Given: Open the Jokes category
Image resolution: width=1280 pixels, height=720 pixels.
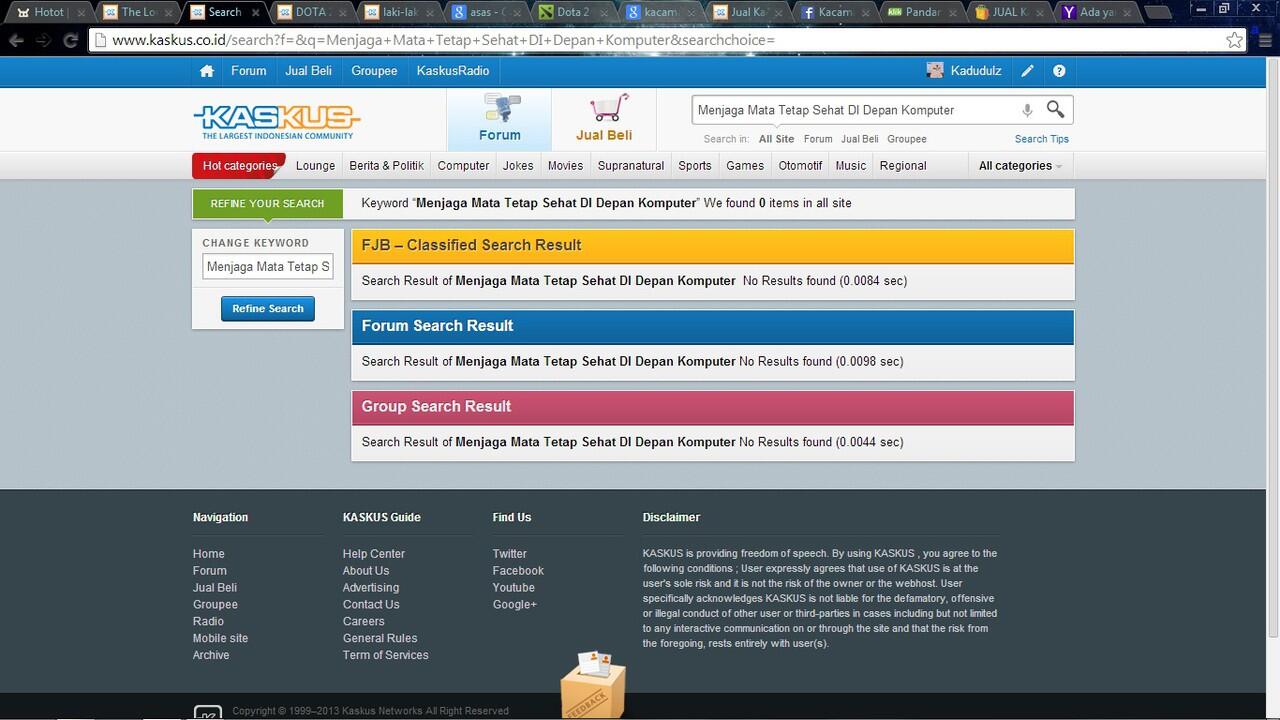Looking at the screenshot, I should 518,166.
